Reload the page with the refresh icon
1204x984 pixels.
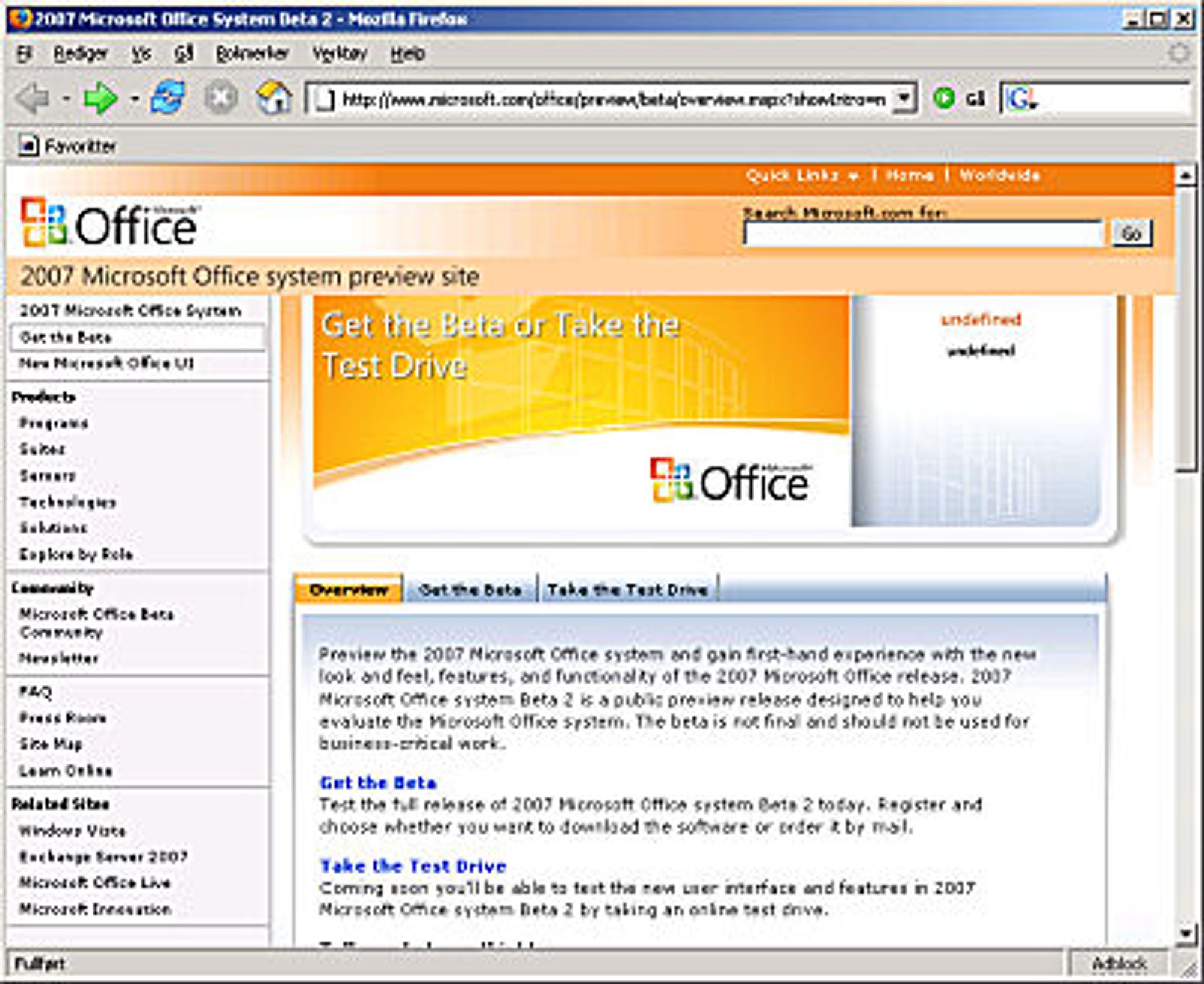coord(168,97)
